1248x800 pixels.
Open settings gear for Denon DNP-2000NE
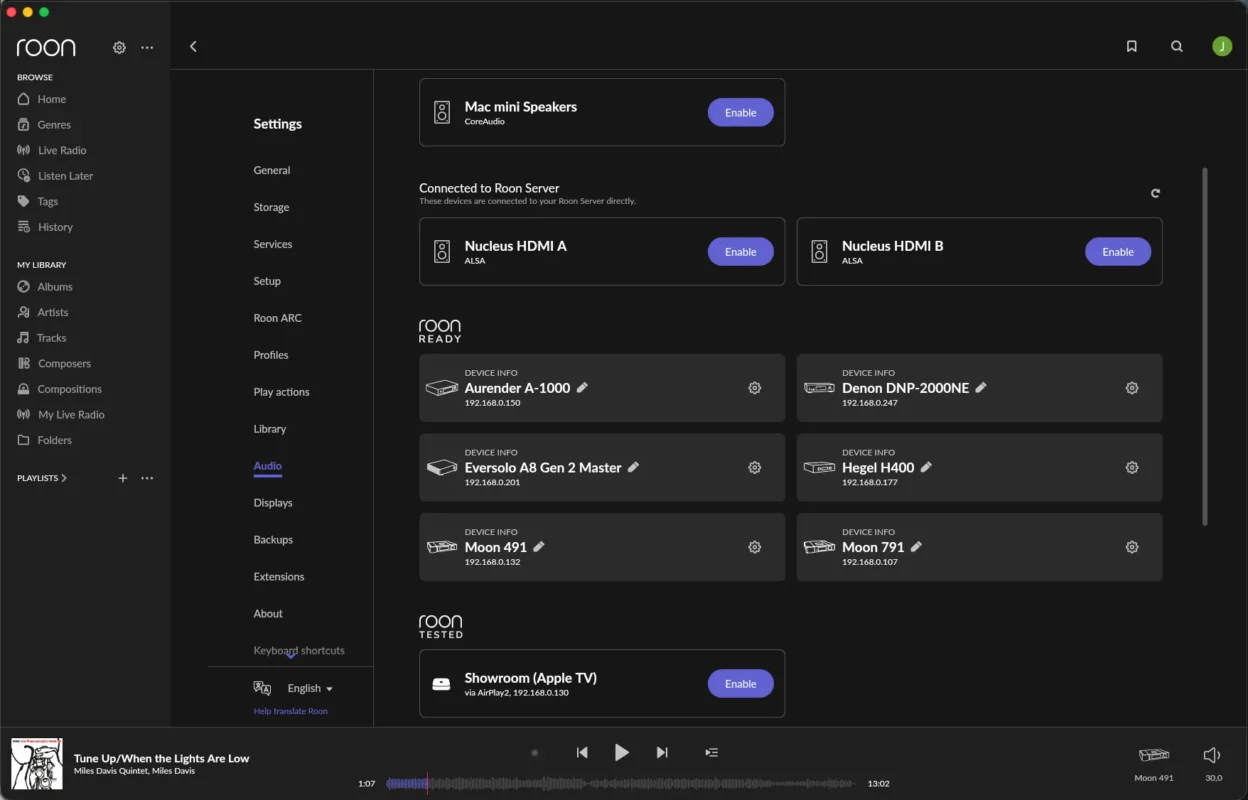pos(1132,388)
